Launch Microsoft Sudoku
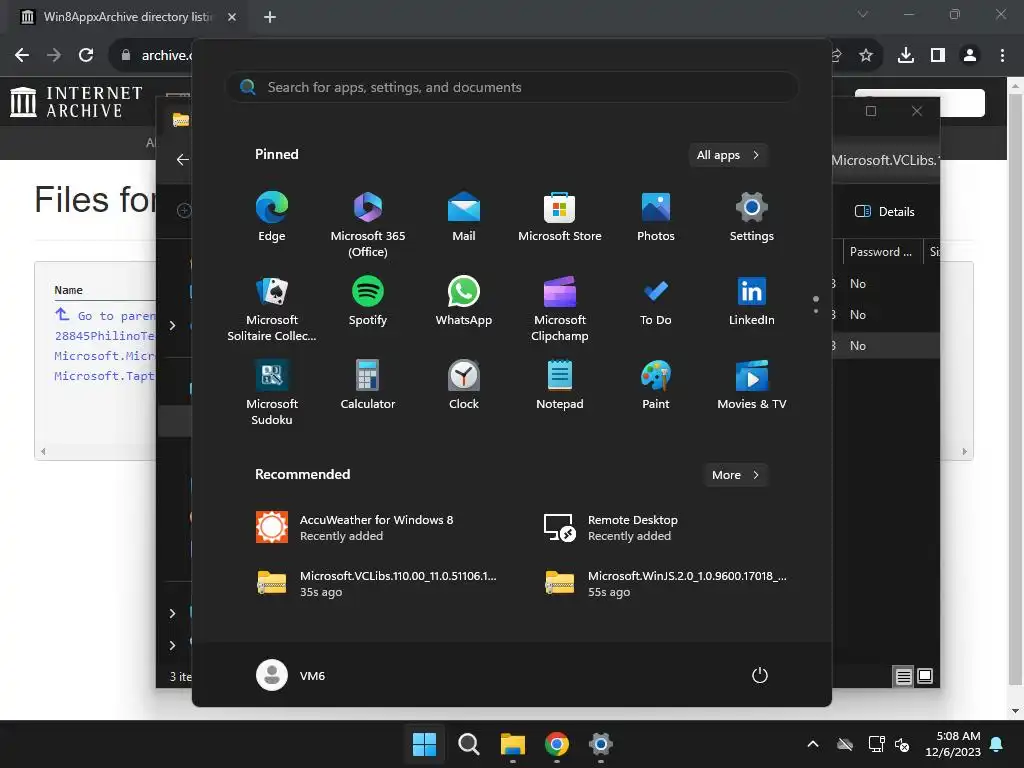 point(272,392)
